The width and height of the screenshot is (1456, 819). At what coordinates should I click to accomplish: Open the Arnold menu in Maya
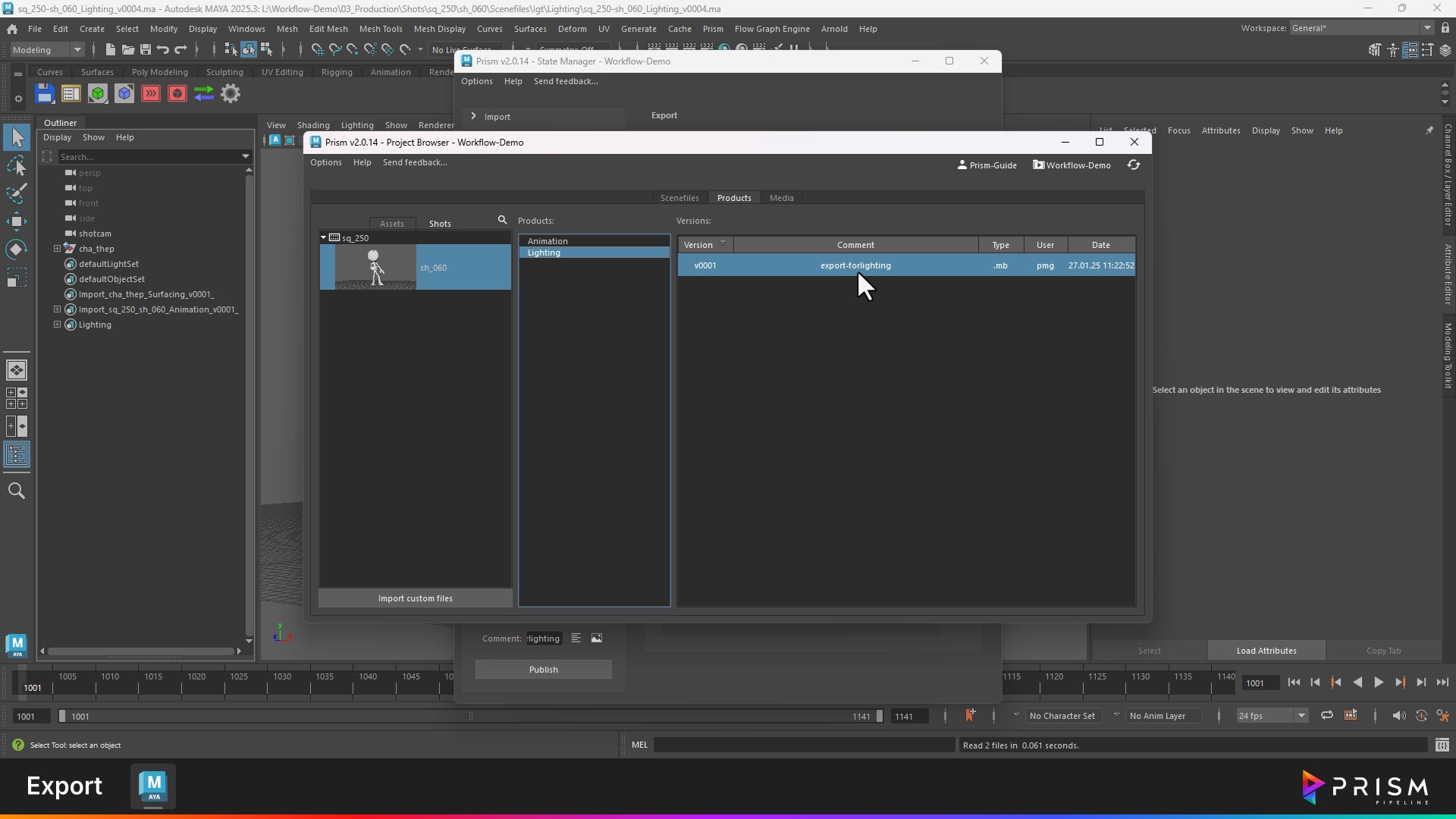[834, 29]
